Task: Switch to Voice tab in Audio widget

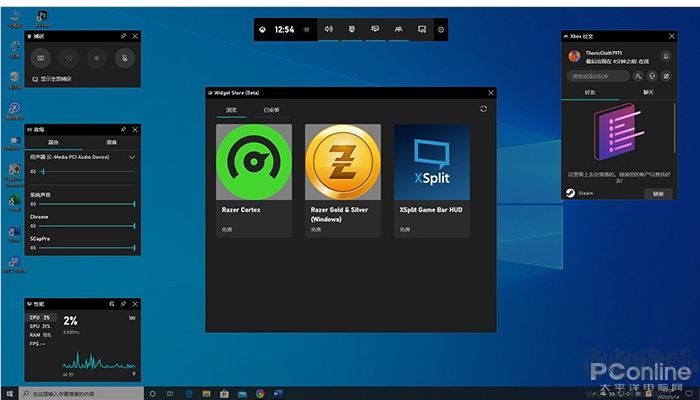Action: (112, 142)
